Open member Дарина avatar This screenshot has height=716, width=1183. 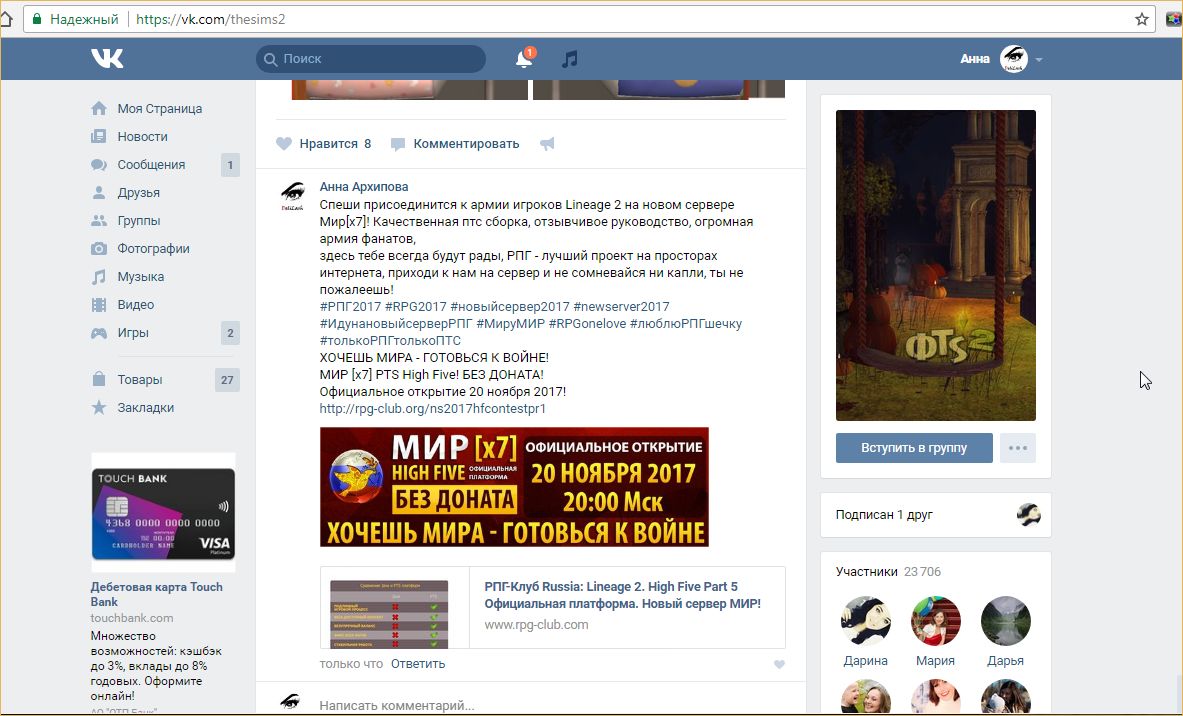click(x=865, y=621)
